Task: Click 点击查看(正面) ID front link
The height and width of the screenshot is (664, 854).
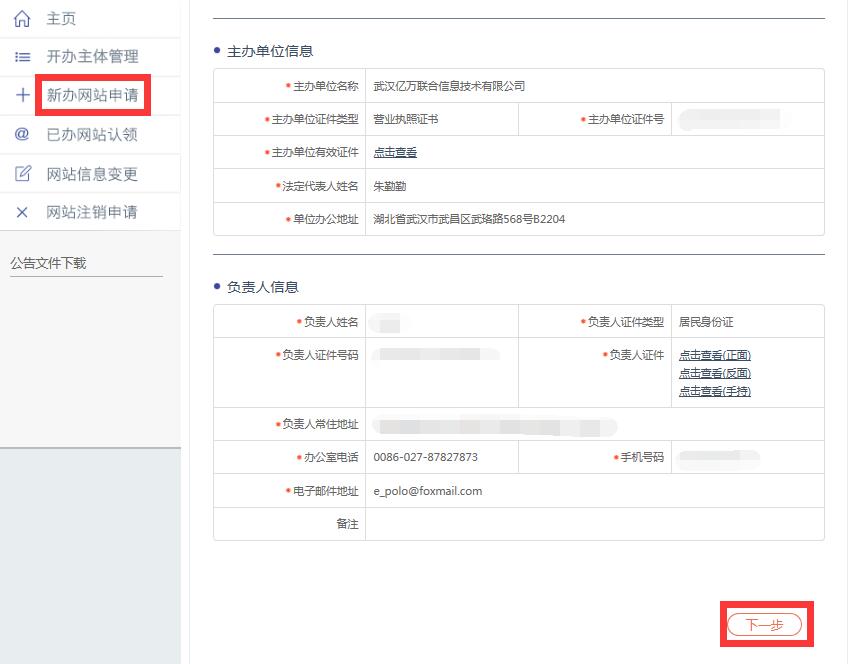Action: (714, 355)
